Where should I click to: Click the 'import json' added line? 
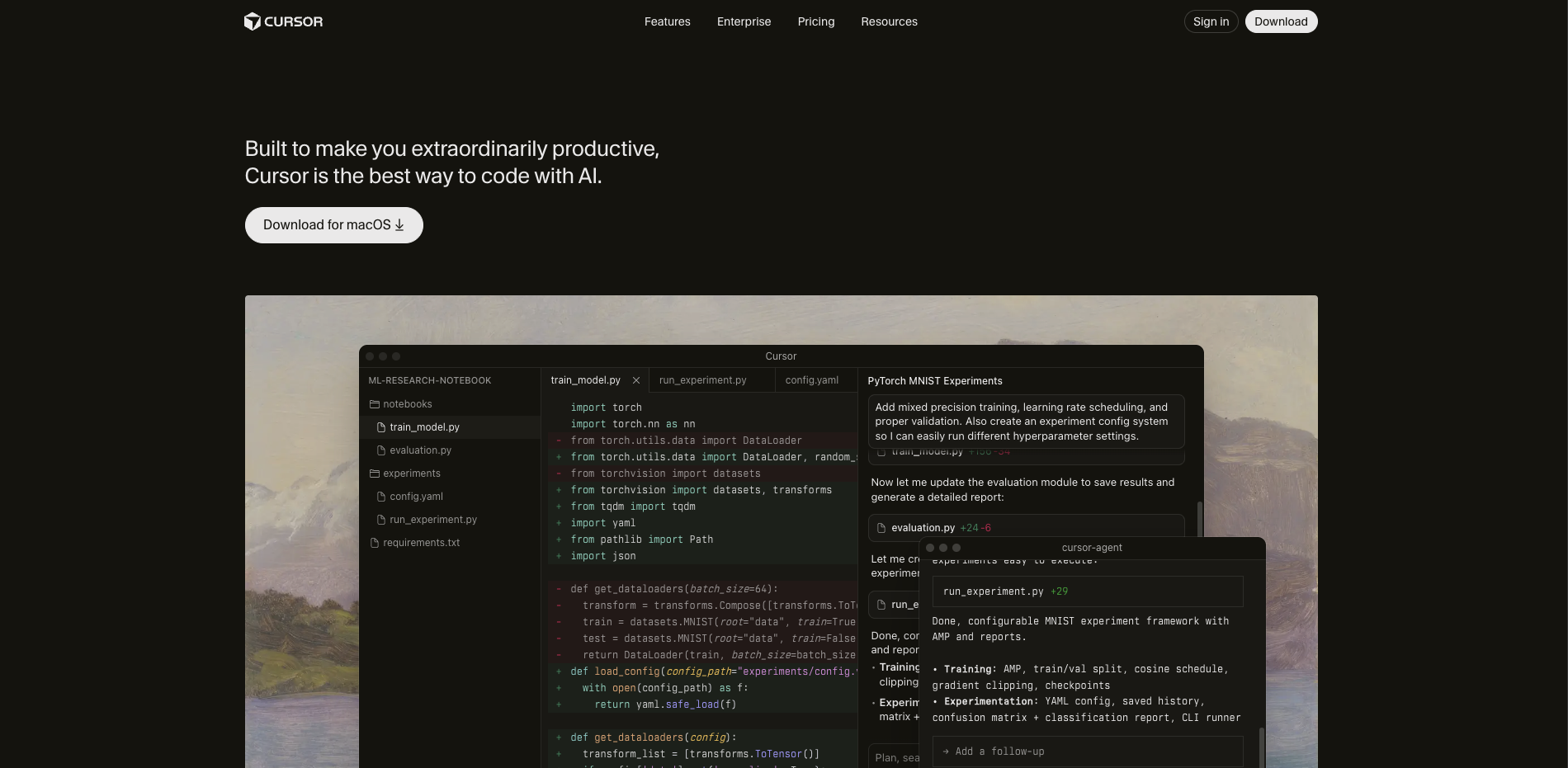tap(603, 556)
